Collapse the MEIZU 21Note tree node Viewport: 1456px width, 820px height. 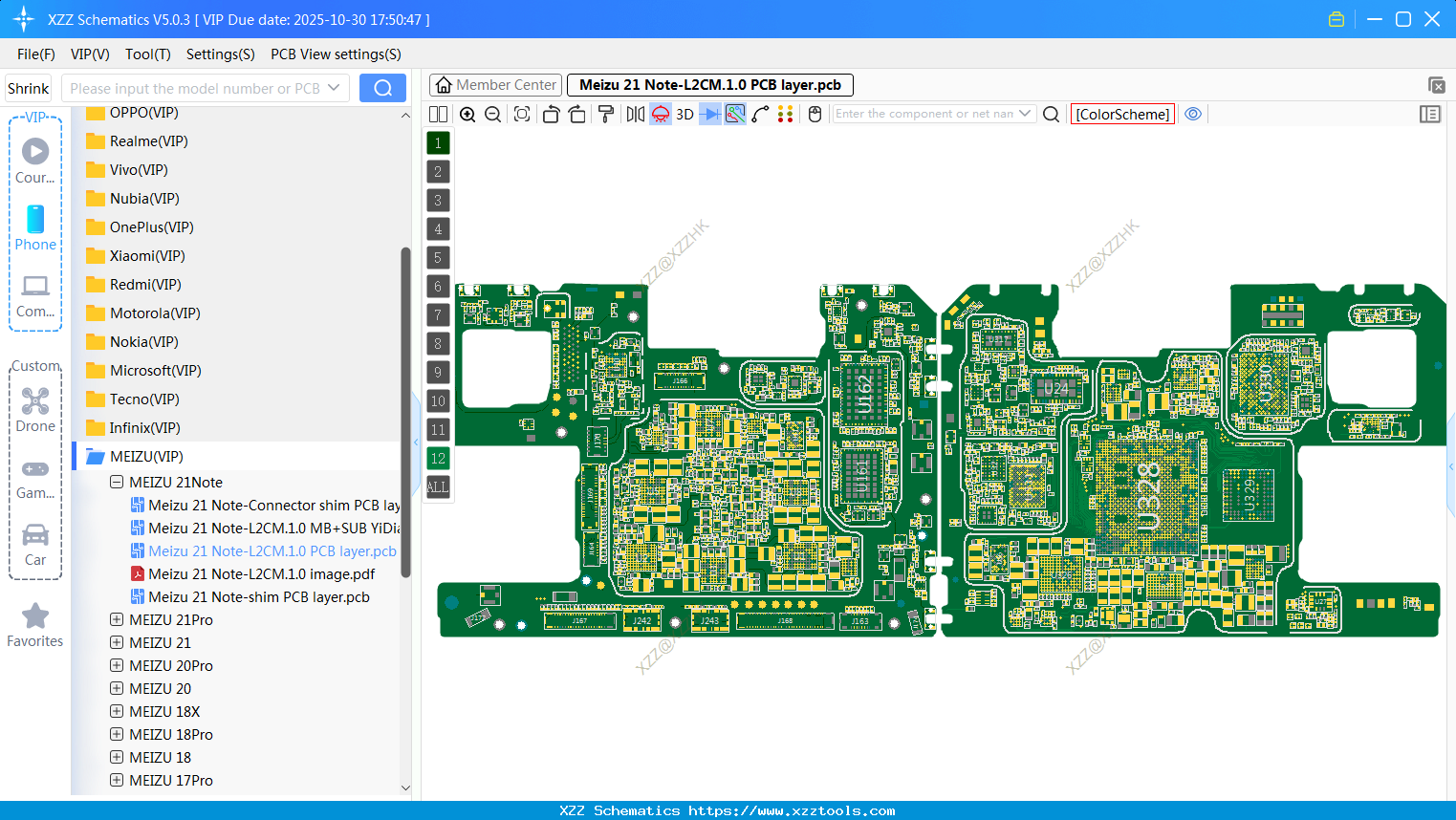(117, 483)
